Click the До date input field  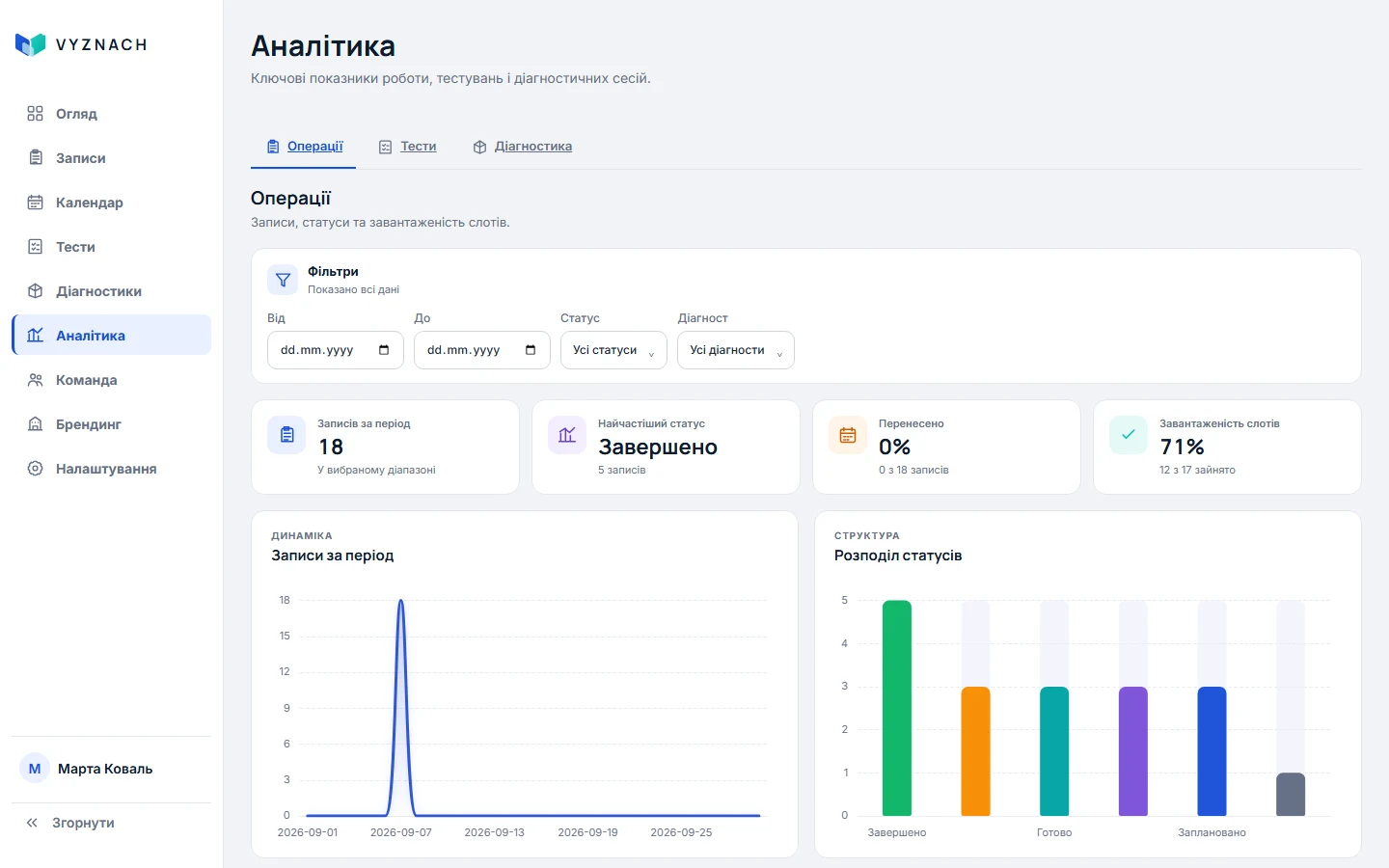tap(481, 350)
